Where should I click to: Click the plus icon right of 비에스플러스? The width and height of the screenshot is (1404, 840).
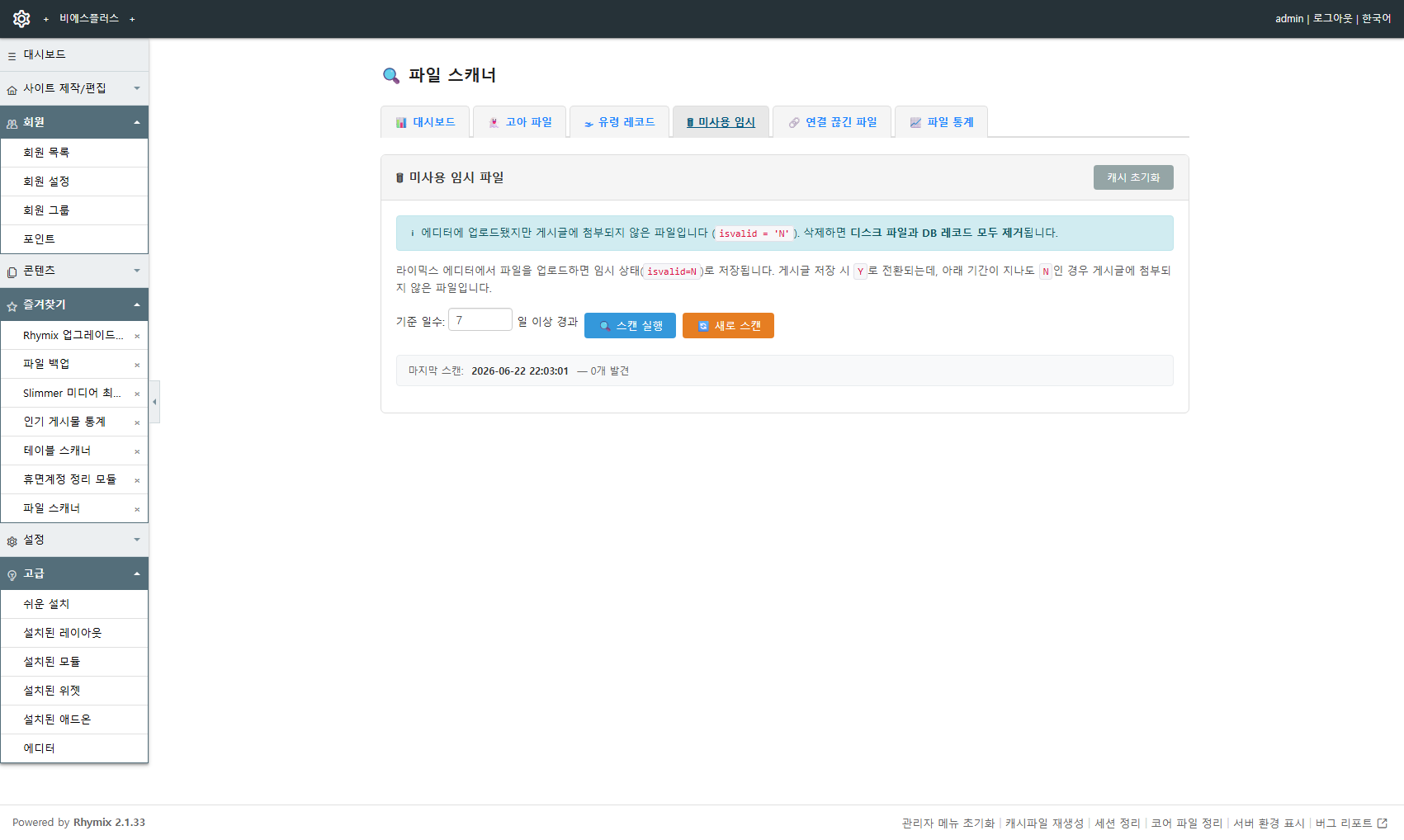coord(132,19)
